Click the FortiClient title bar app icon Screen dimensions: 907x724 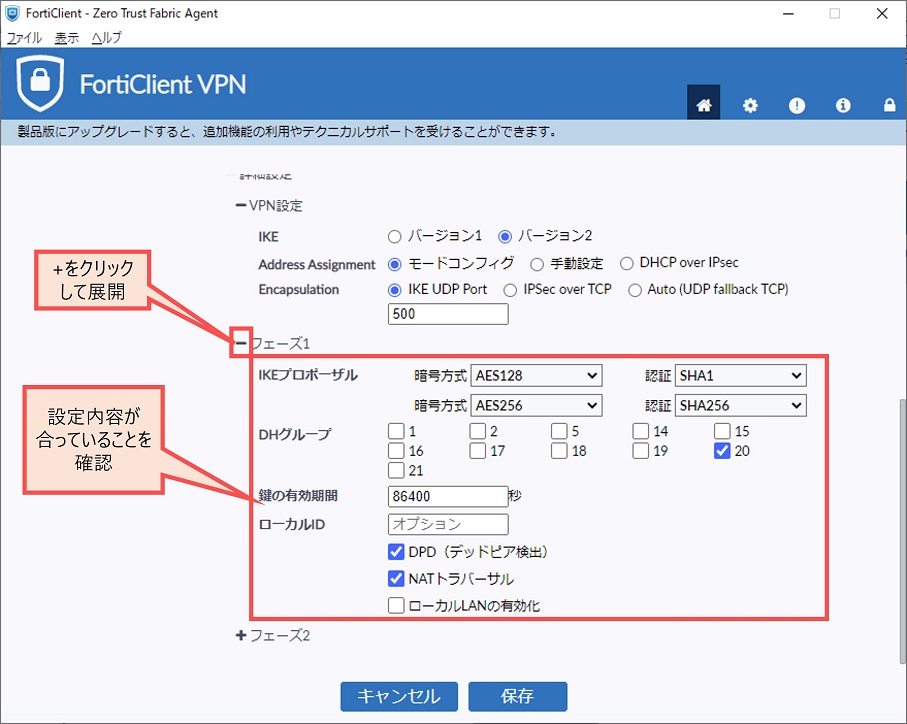pyautogui.click(x=12, y=13)
